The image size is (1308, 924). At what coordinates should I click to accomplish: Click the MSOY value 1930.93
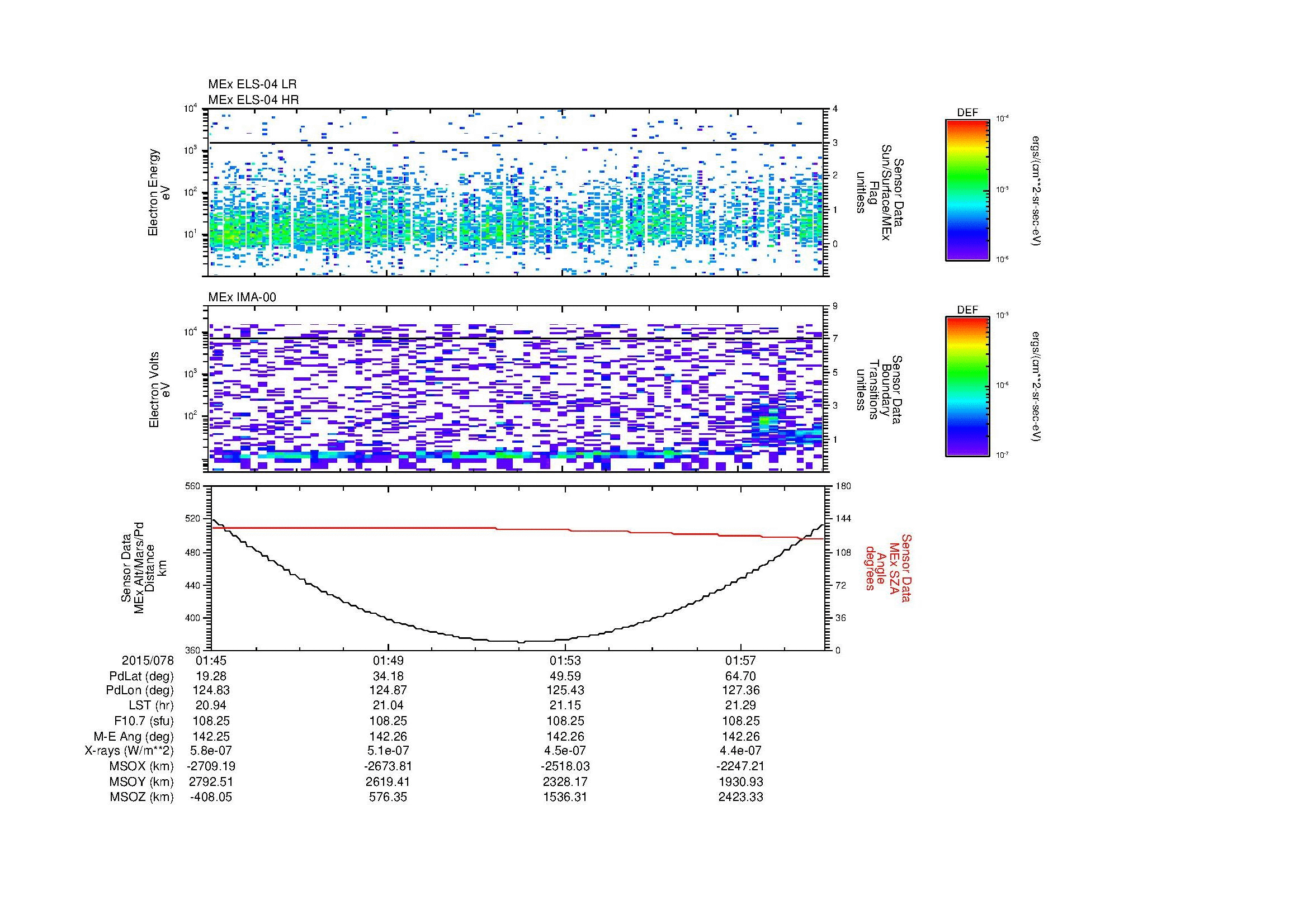pos(740,781)
